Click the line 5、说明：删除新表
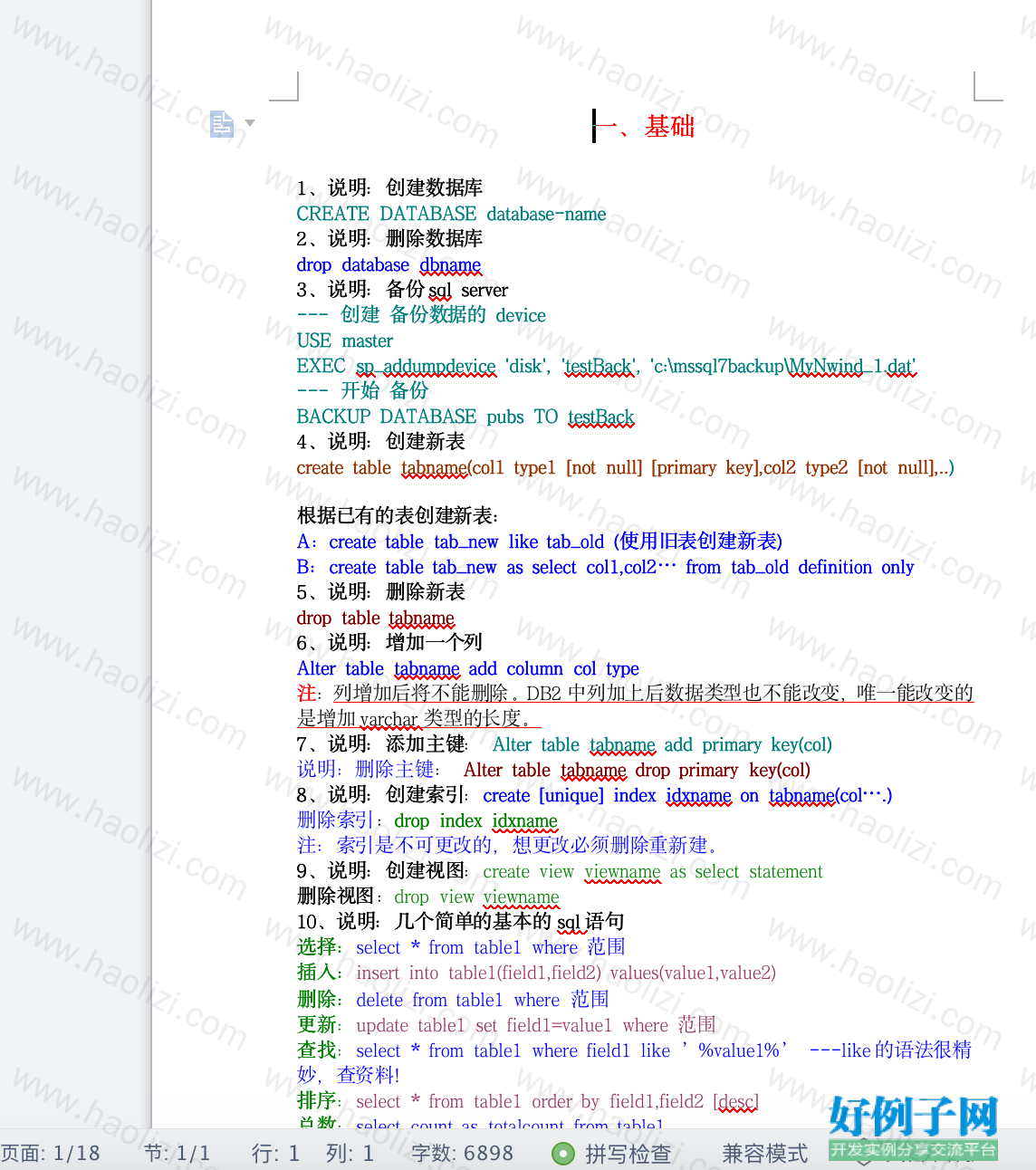1036x1170 pixels. 380,591
